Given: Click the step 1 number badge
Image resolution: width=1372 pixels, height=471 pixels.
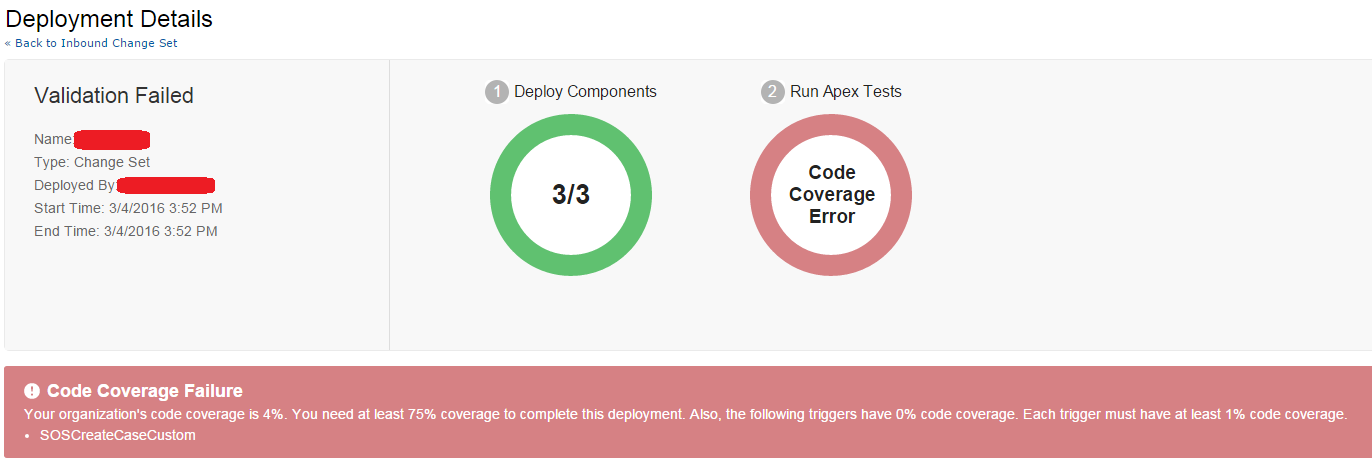Looking at the screenshot, I should pyautogui.click(x=496, y=92).
